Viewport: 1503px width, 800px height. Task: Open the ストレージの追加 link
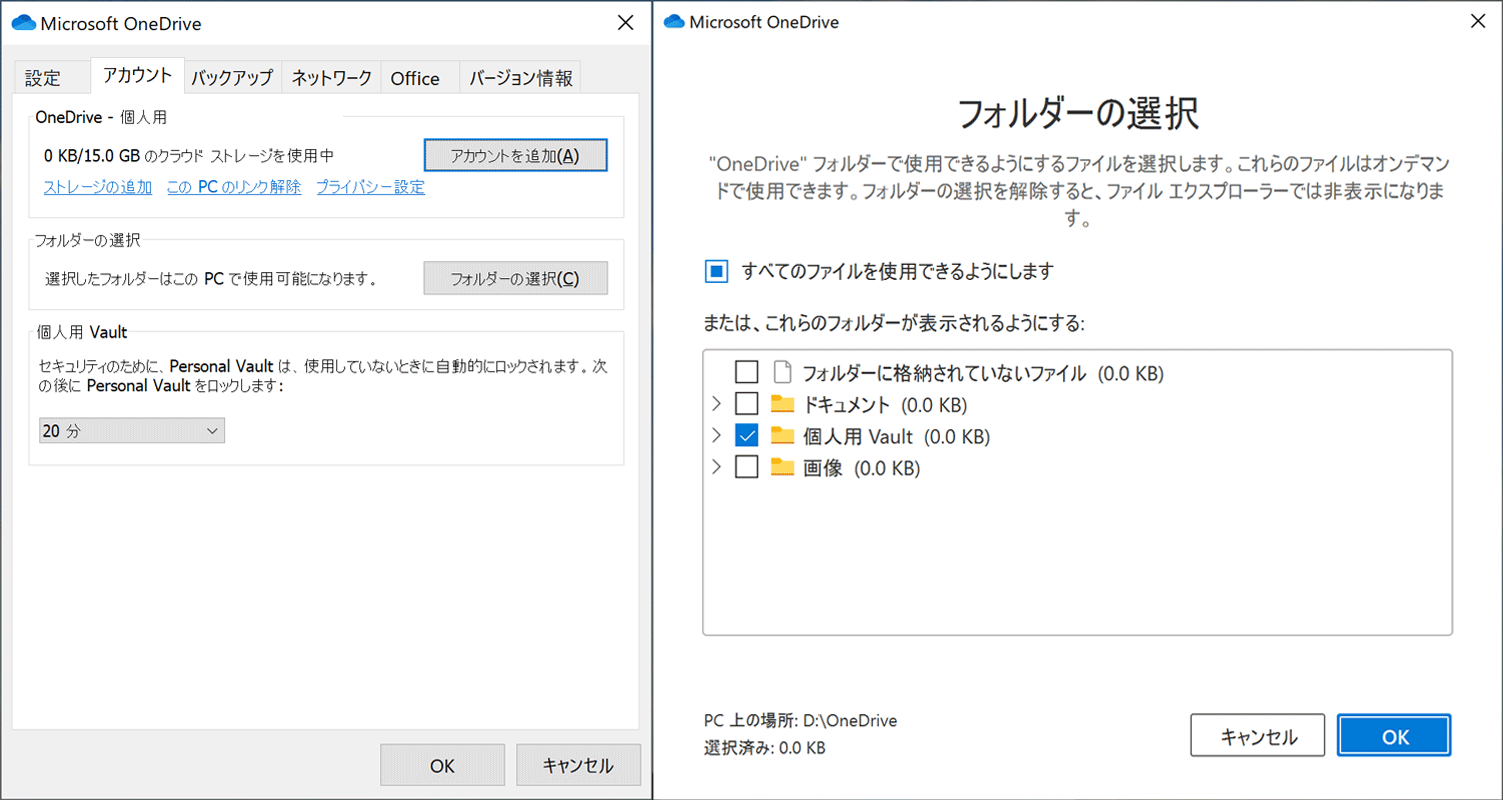(x=98, y=187)
